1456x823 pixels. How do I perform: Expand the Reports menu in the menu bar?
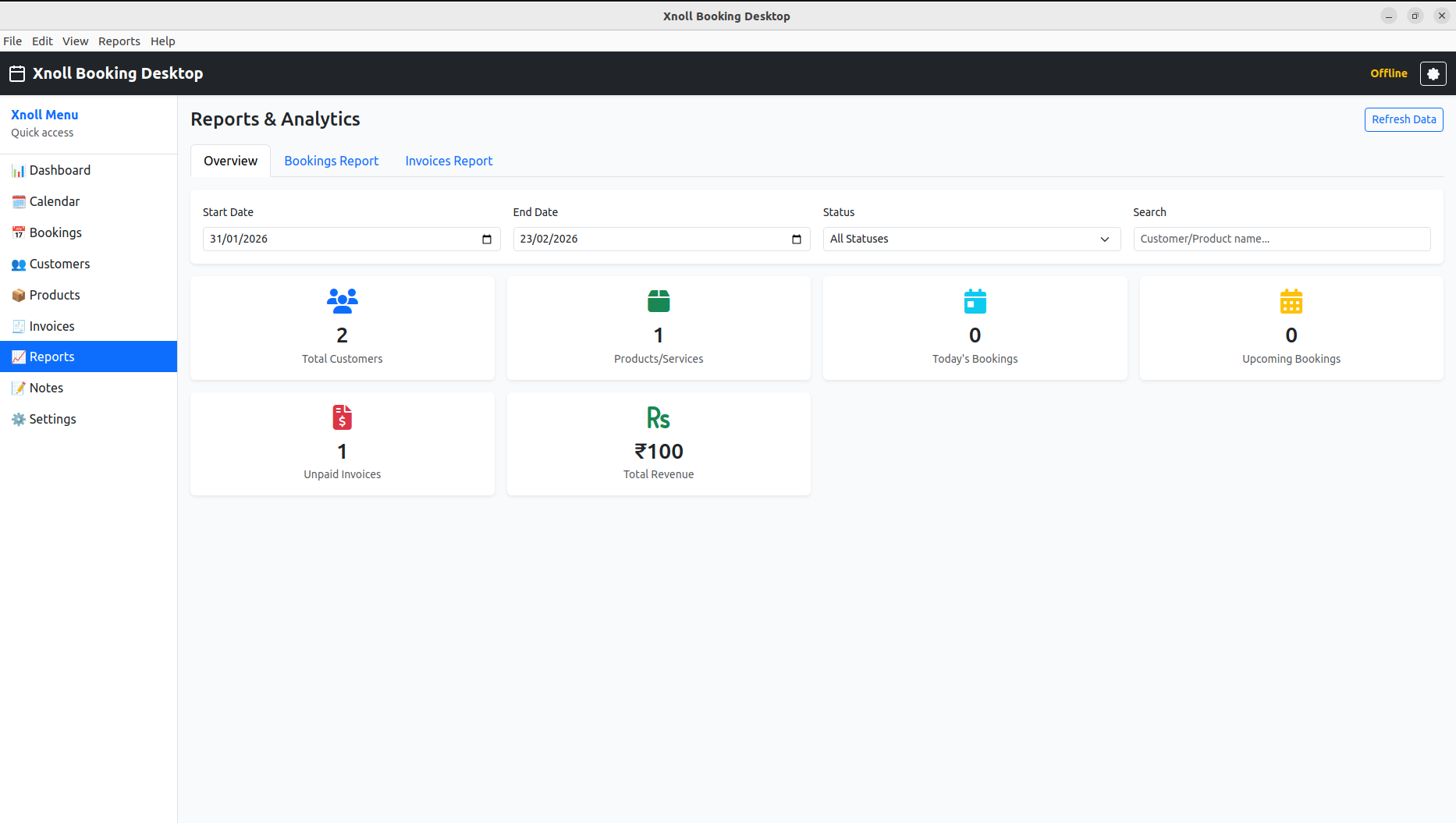click(119, 41)
